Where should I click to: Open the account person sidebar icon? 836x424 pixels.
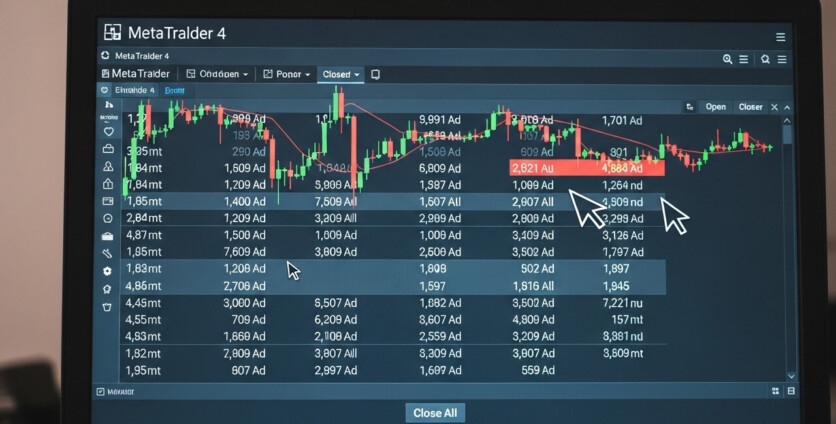point(108,166)
